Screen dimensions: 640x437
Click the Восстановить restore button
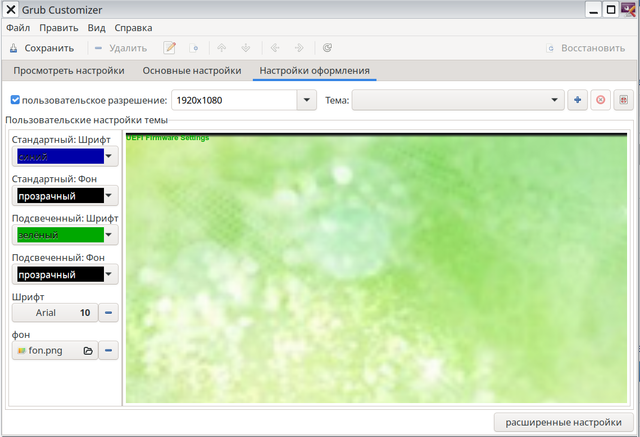[586, 48]
